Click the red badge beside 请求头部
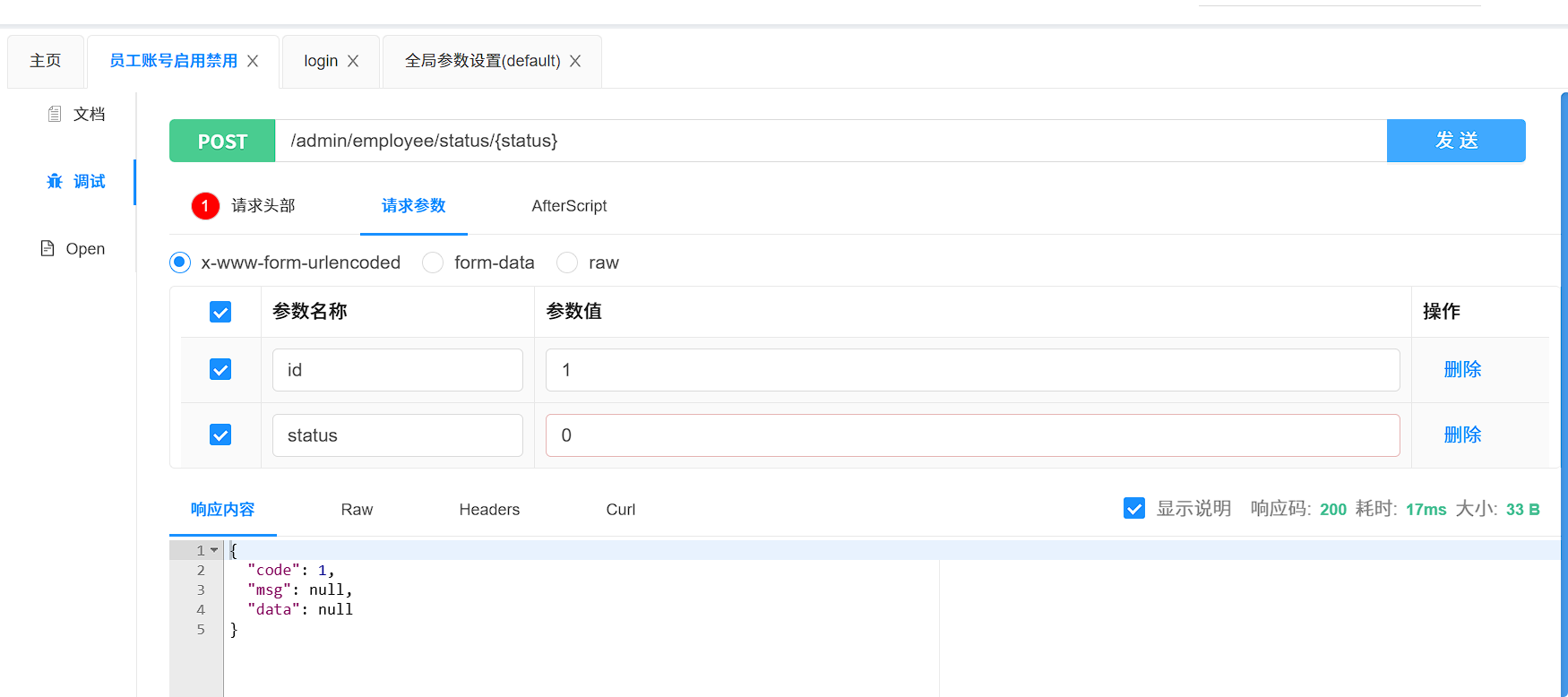The width and height of the screenshot is (1568, 697). pyautogui.click(x=205, y=206)
